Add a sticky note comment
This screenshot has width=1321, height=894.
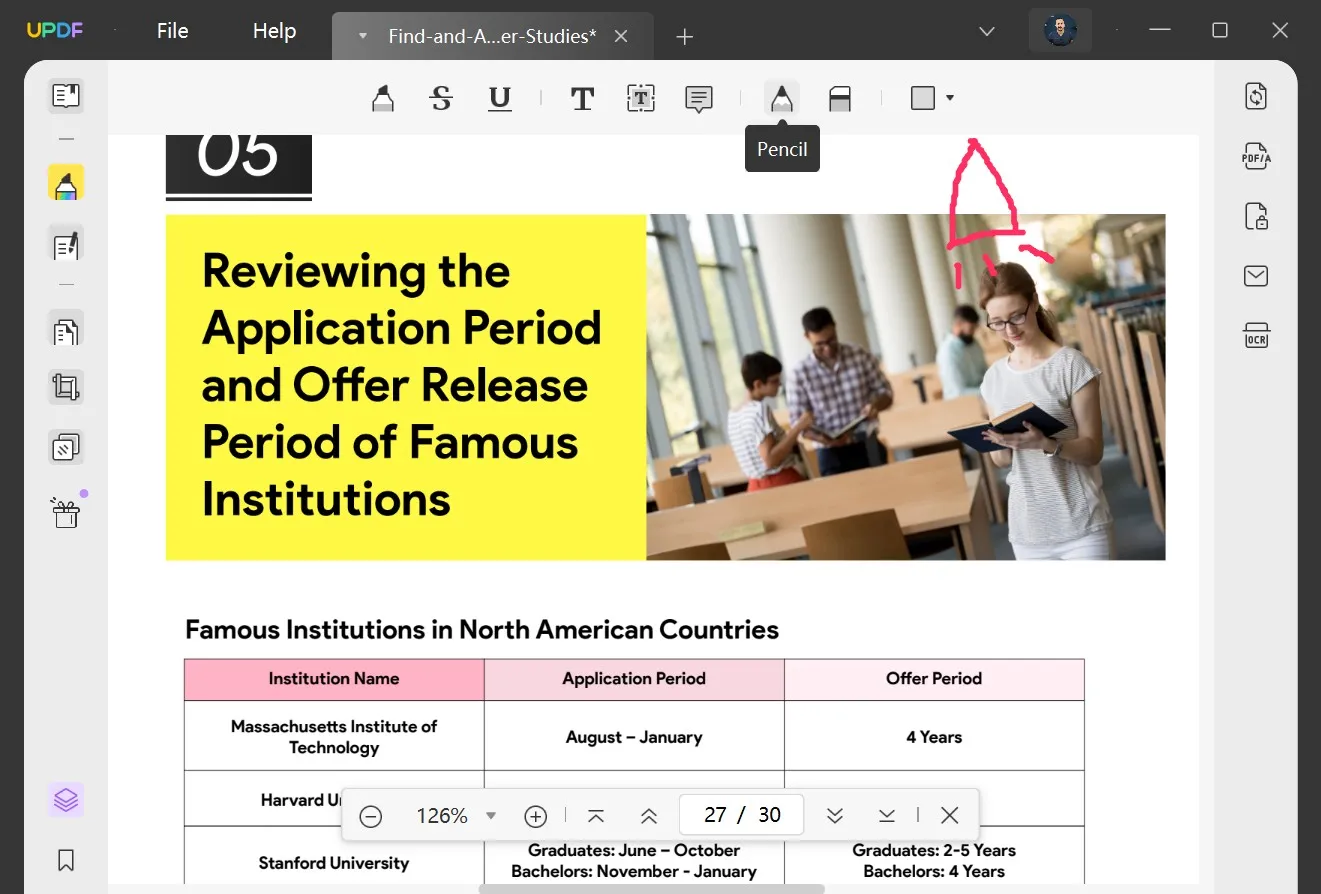pos(698,97)
